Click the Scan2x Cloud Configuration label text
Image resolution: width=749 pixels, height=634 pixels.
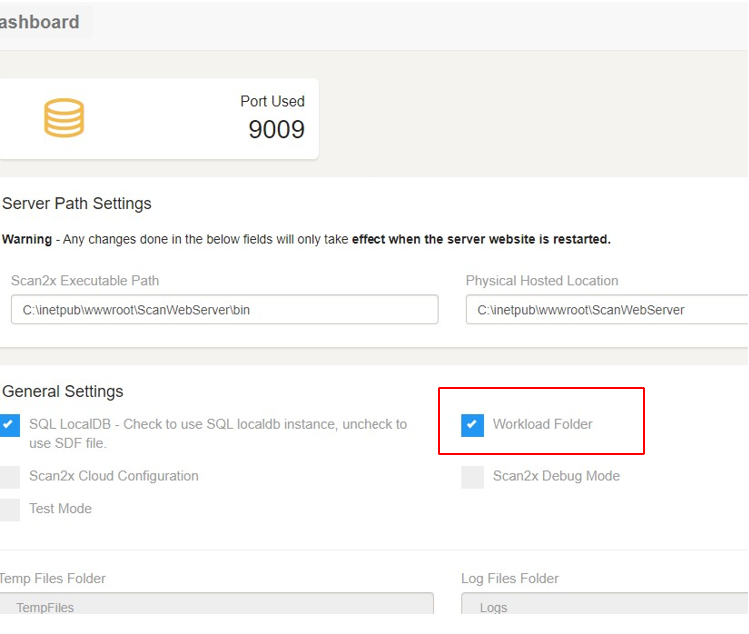113,477
